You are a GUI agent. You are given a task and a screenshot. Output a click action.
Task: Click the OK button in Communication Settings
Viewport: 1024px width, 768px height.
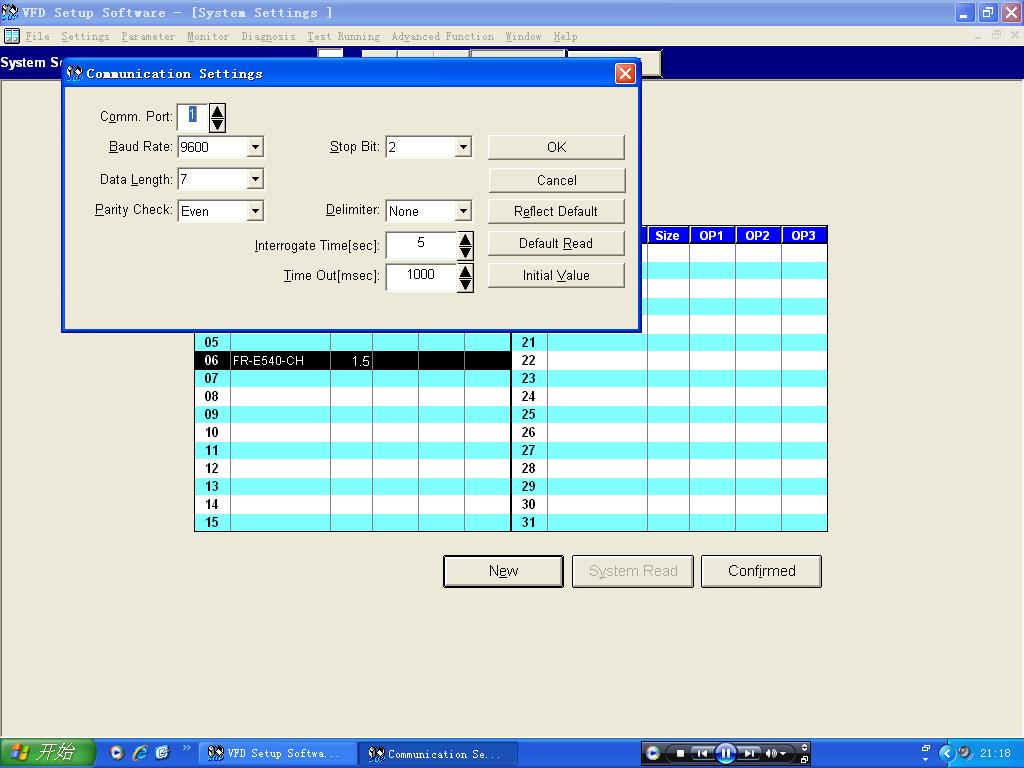556,147
